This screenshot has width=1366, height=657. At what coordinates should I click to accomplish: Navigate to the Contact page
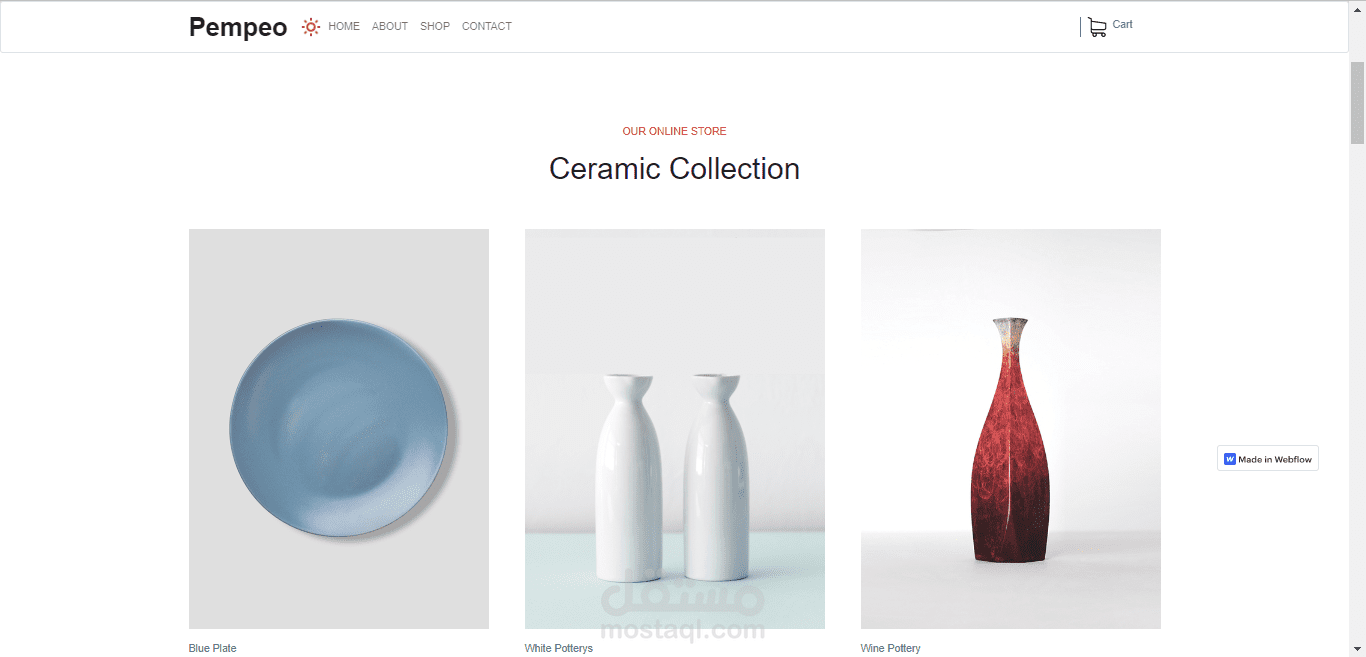[487, 27]
